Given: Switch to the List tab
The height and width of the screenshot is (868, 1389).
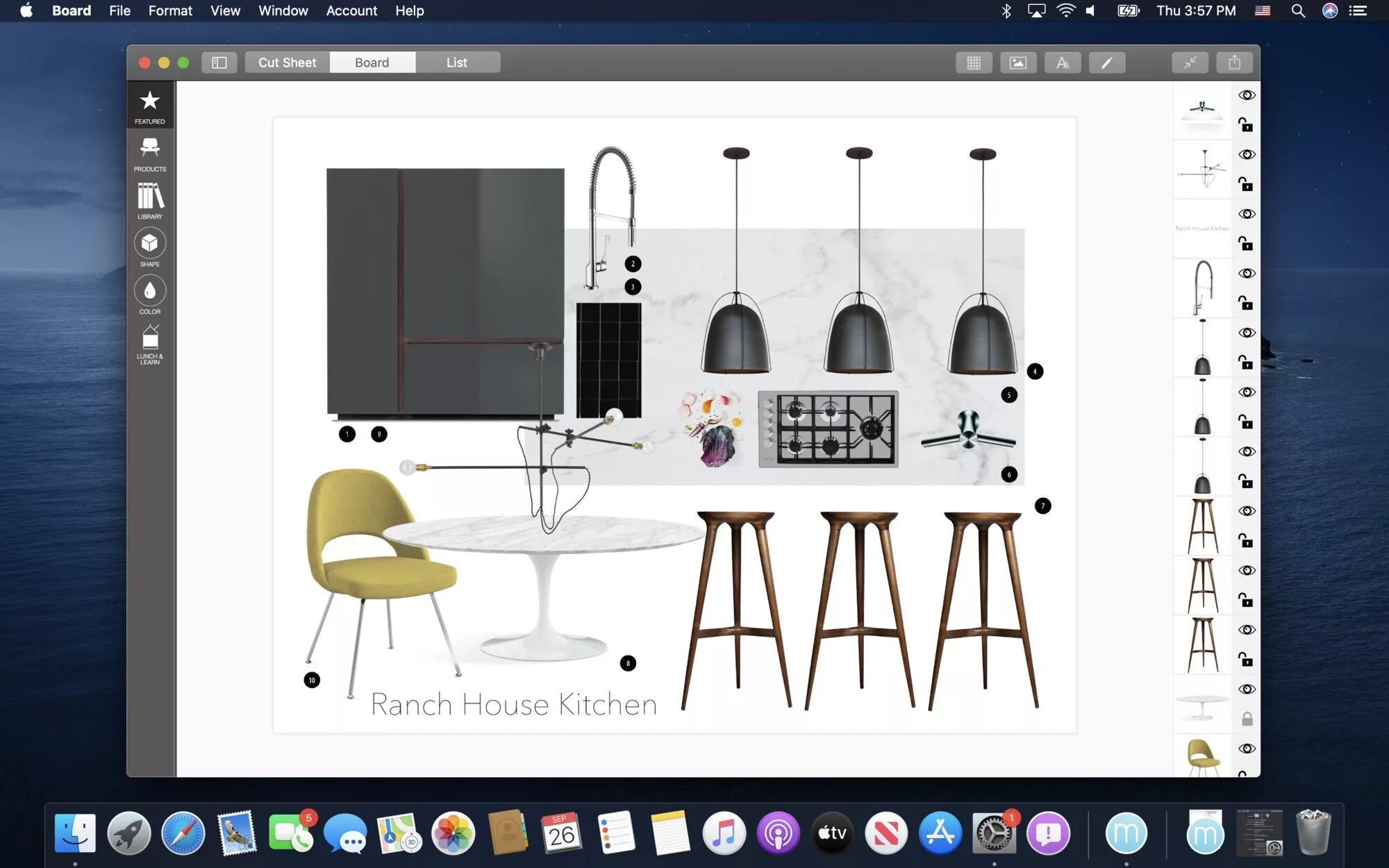Looking at the screenshot, I should tap(456, 62).
